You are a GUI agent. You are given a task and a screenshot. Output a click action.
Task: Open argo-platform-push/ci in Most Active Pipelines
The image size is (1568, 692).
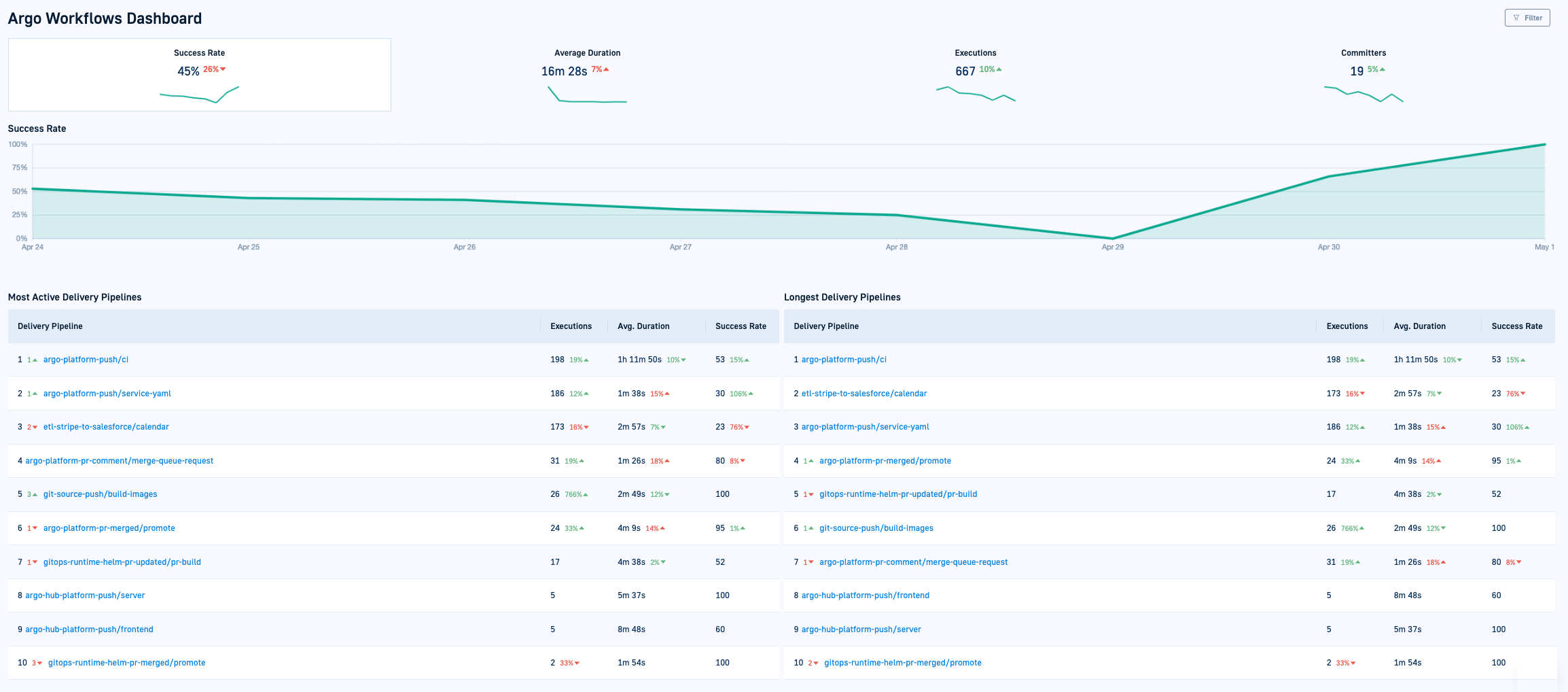coord(86,360)
